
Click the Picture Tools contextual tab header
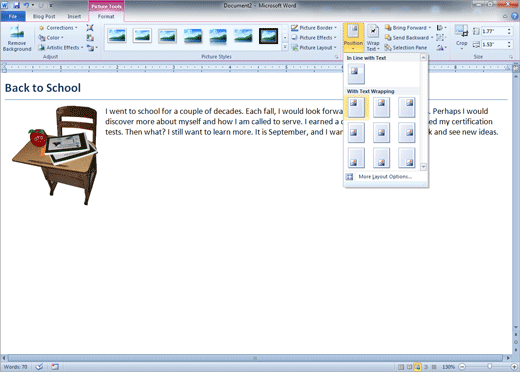(x=106, y=6)
